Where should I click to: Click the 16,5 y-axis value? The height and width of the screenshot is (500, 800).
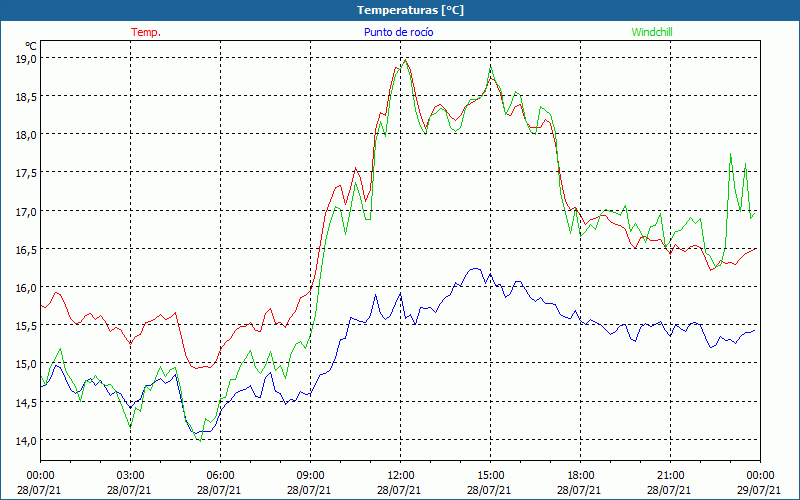pos(26,249)
